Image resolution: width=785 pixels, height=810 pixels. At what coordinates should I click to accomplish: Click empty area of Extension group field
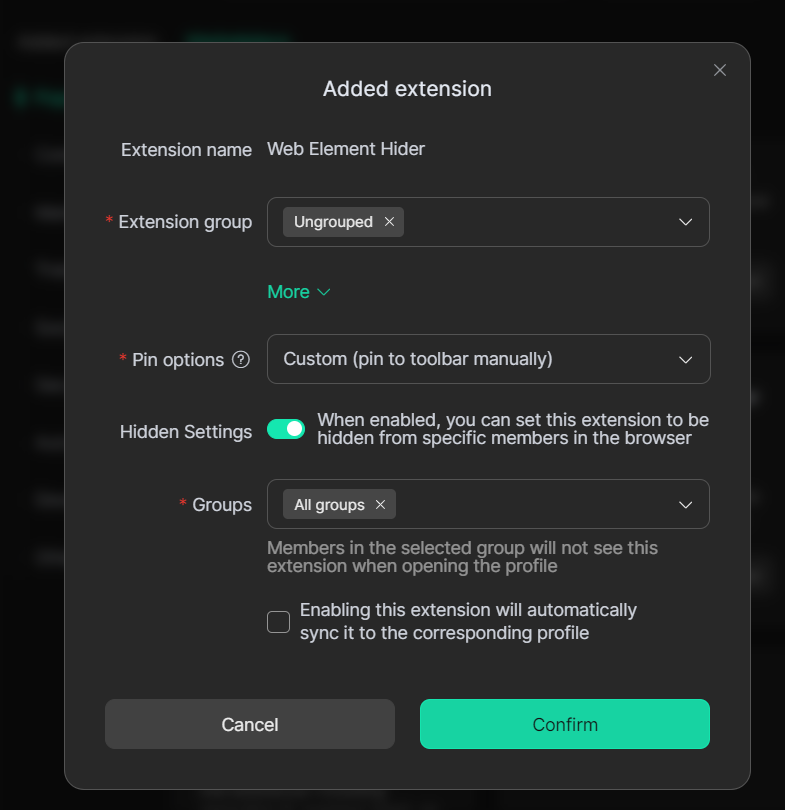tap(540, 222)
